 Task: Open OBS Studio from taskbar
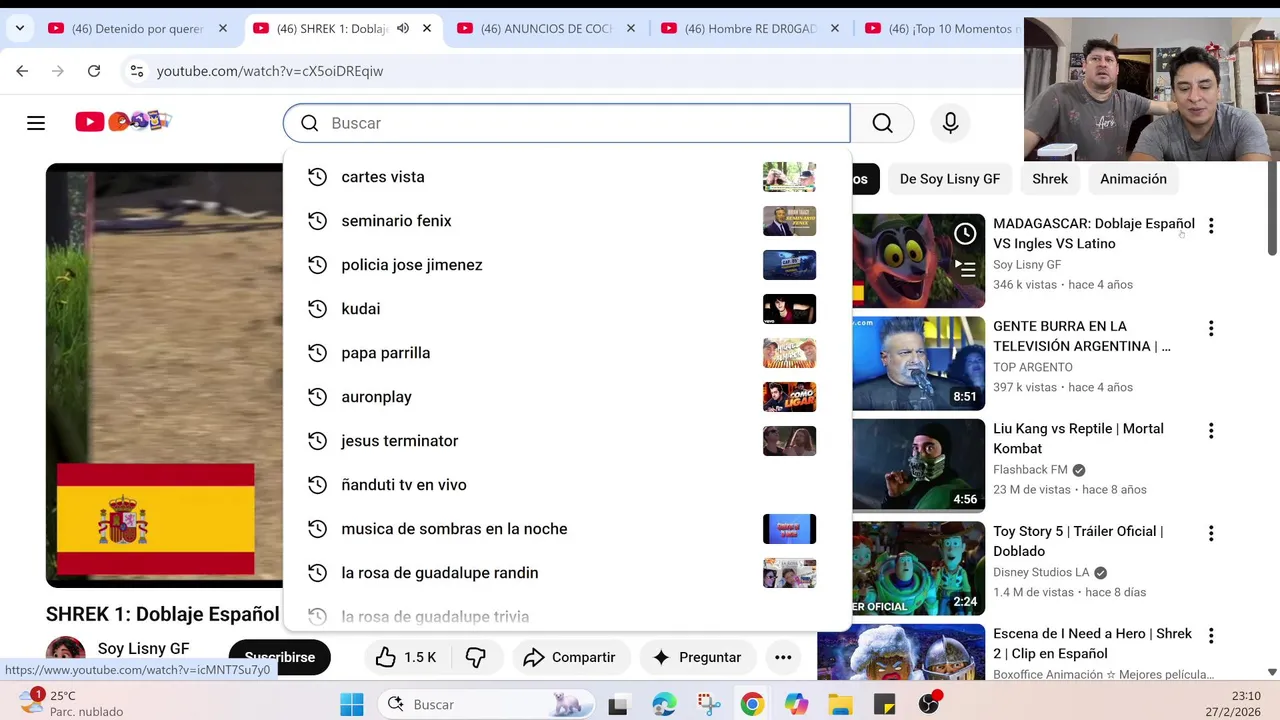click(930, 704)
